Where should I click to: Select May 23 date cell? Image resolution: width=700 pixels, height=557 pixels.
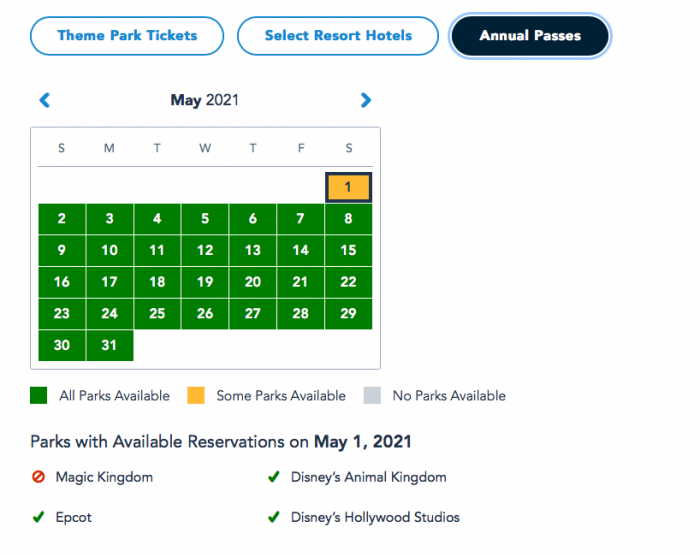point(62,314)
